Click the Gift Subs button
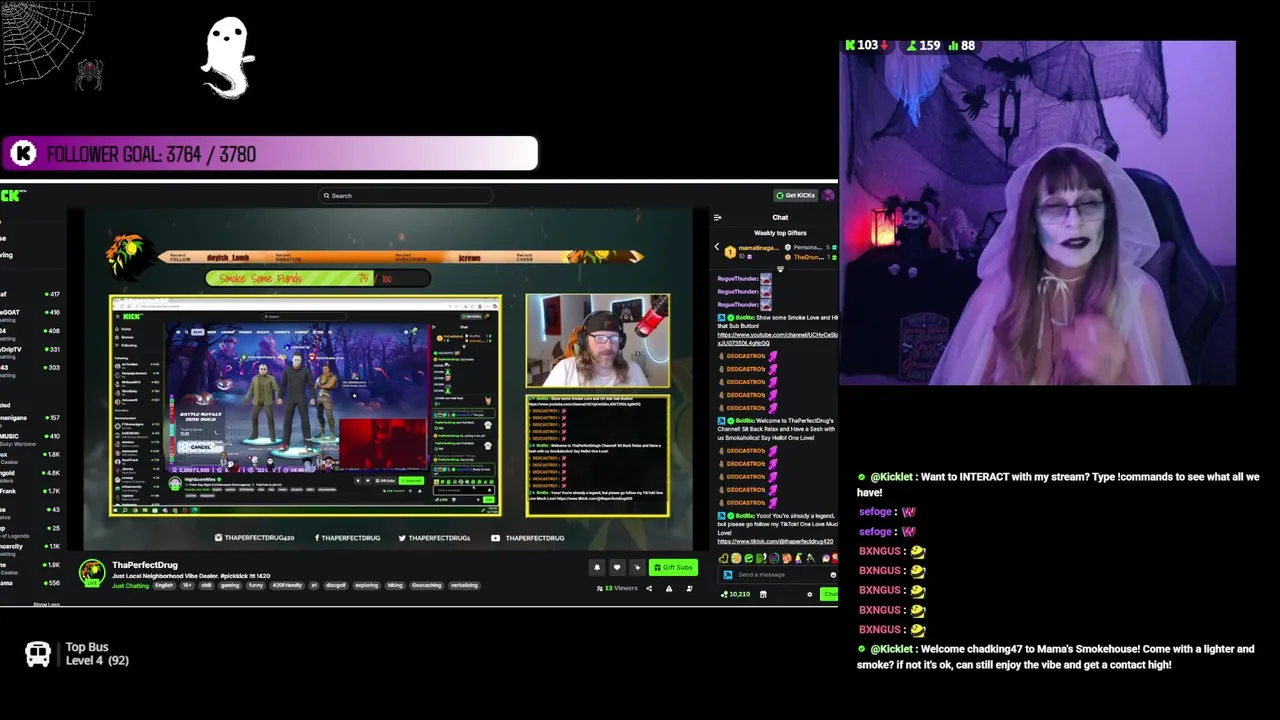Image resolution: width=1280 pixels, height=720 pixels. pos(673,568)
